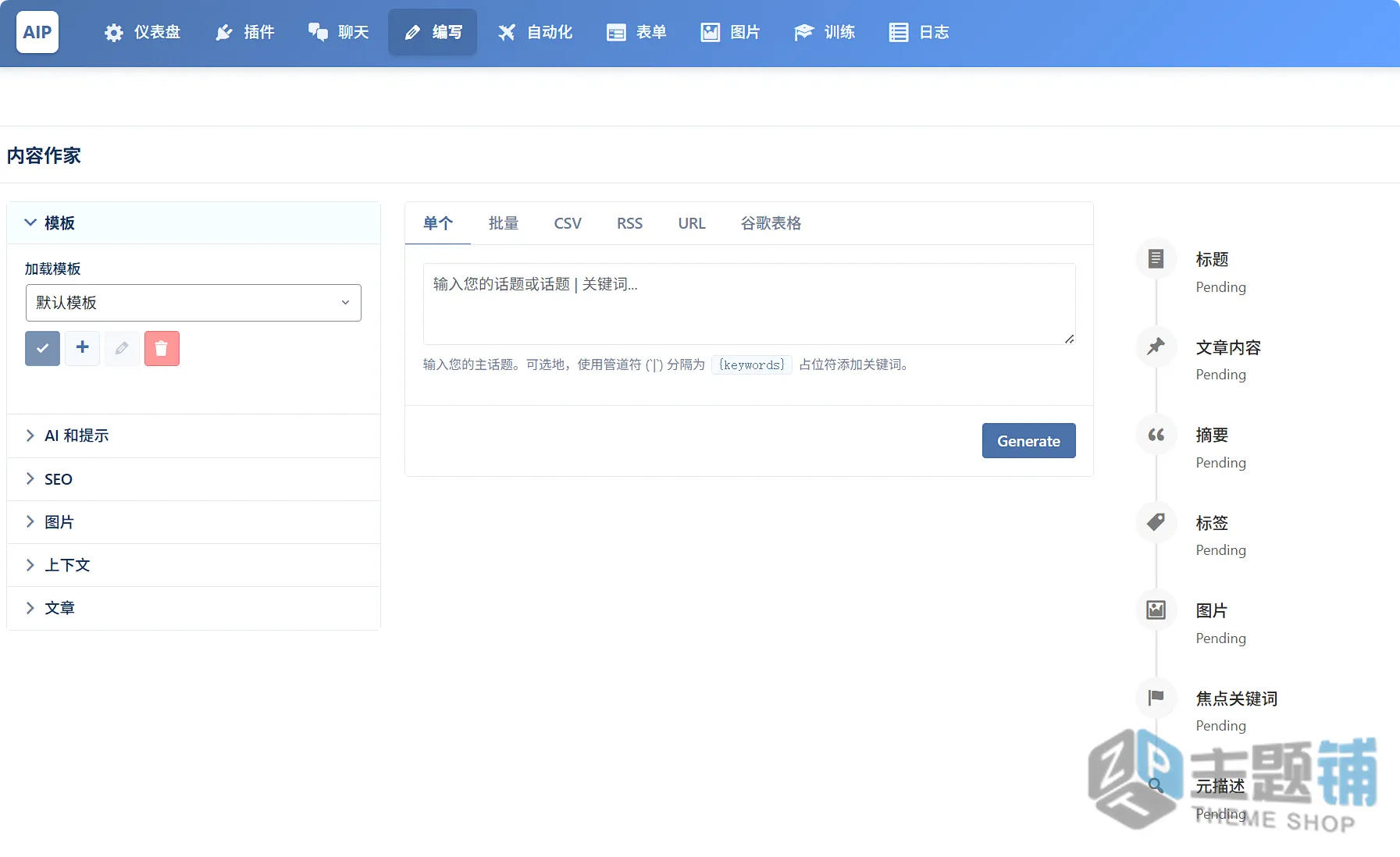Open the 仪表盘 dashboard menu
The image size is (1400, 857).
click(x=143, y=32)
